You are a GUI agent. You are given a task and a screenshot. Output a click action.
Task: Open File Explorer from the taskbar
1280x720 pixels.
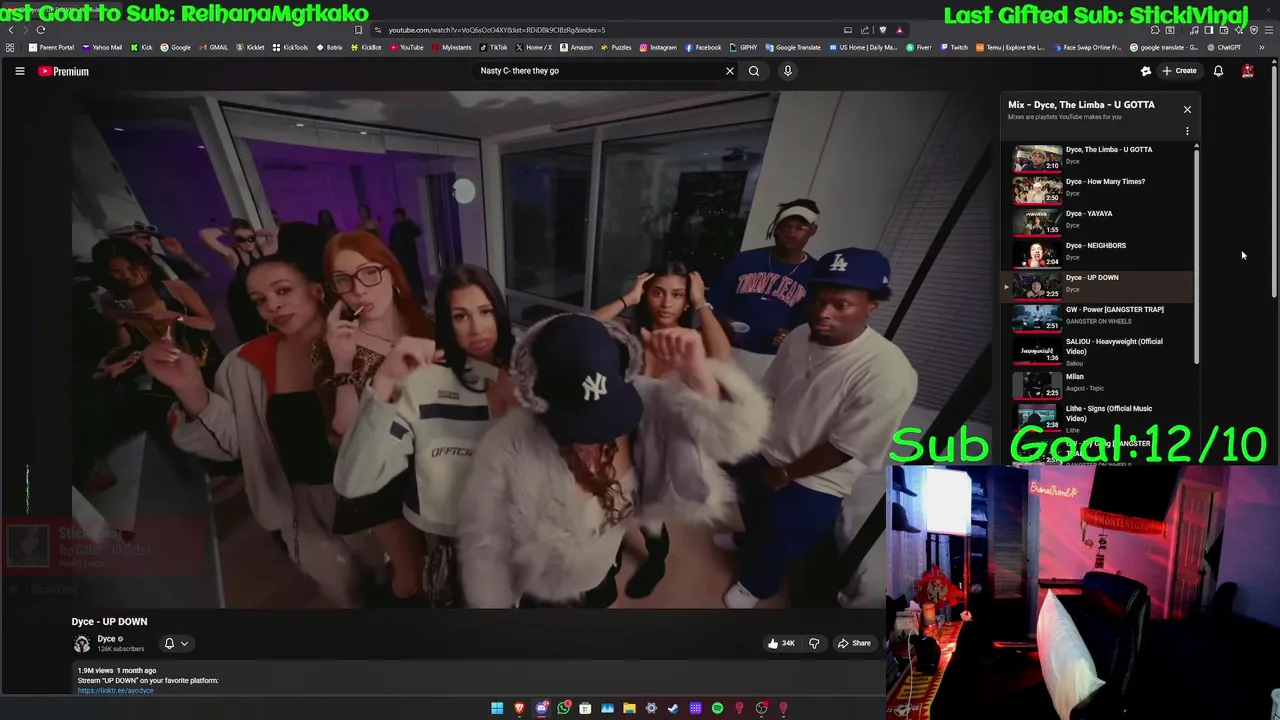click(x=629, y=708)
